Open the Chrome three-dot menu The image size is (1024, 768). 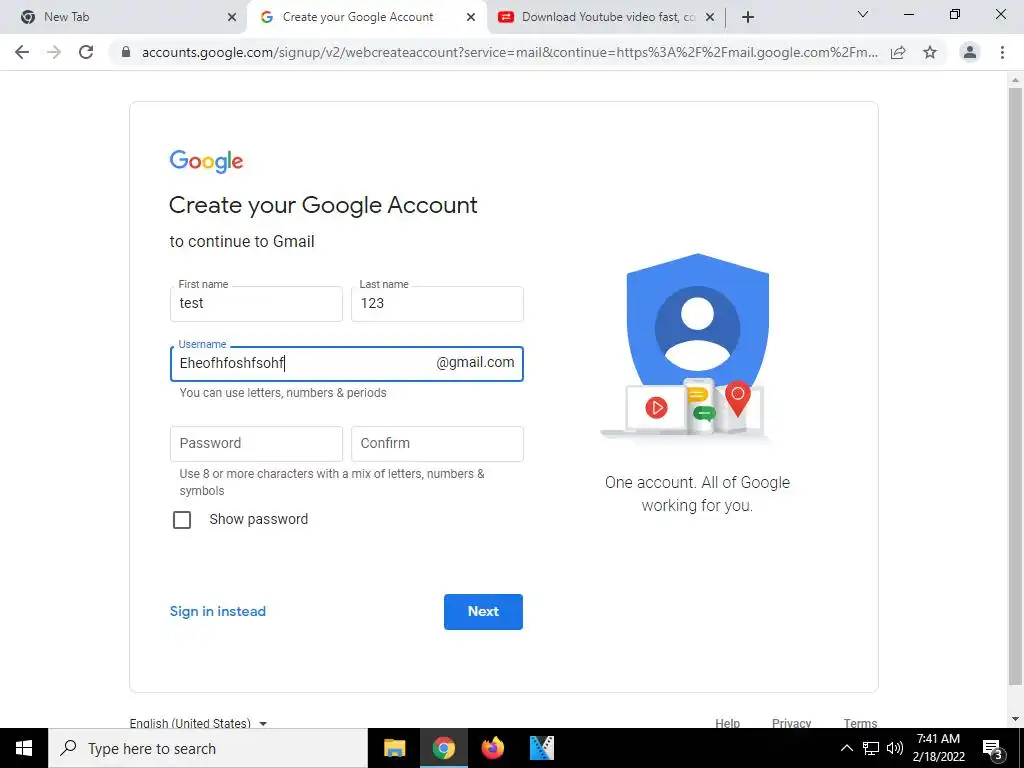pos(1002,52)
